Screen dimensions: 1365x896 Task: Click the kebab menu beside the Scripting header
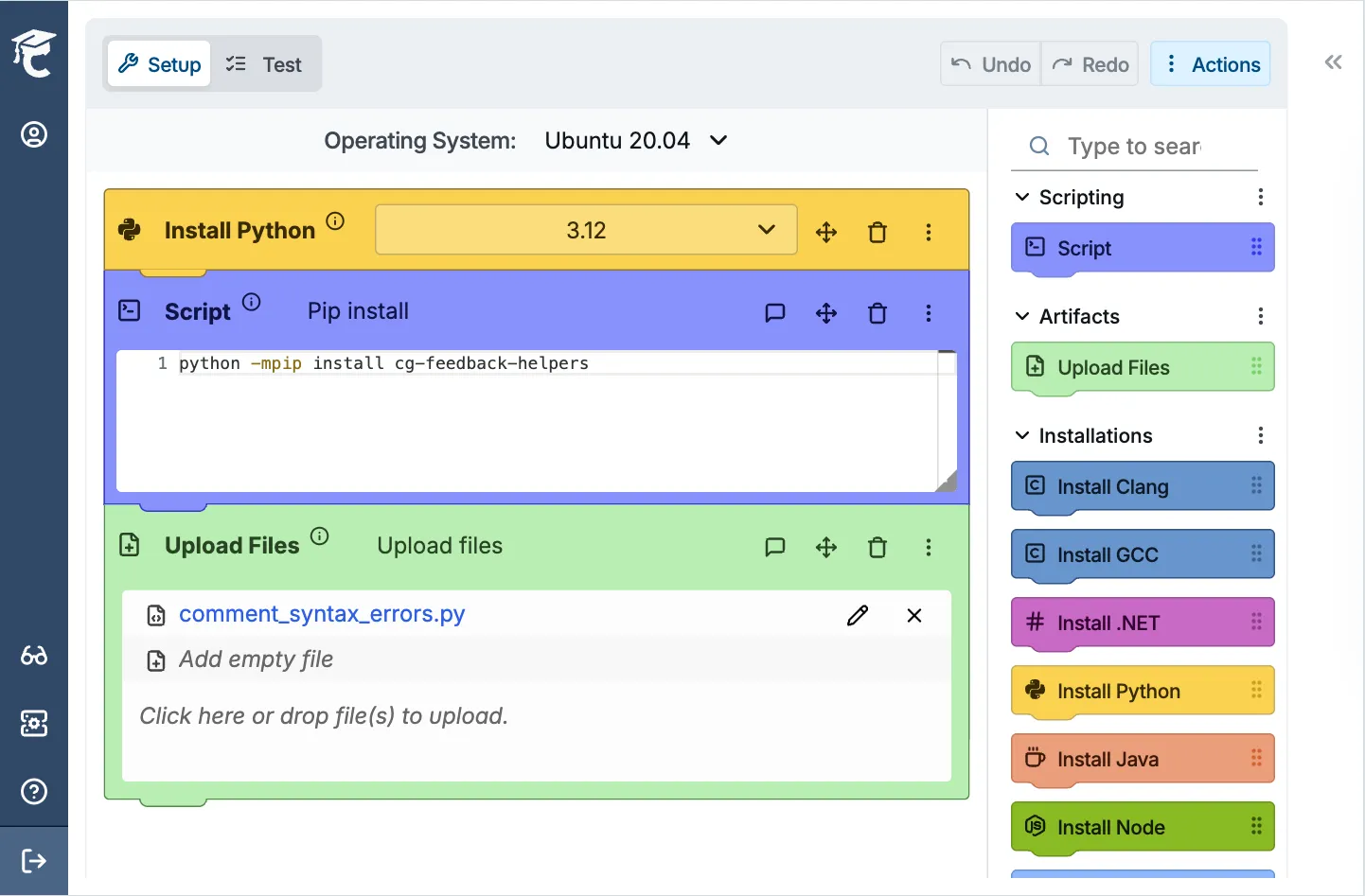tap(1260, 197)
